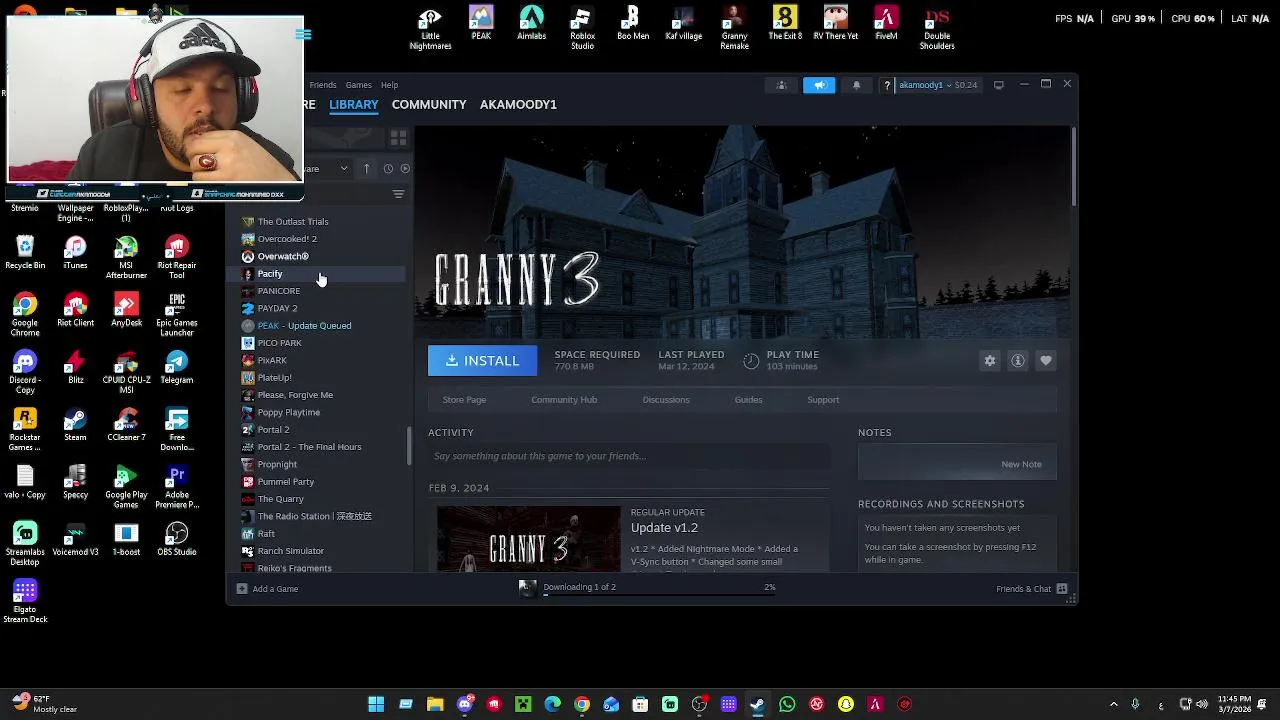Image resolution: width=1280 pixels, height=720 pixels.
Task: Open the Help menu in Steam
Action: click(x=389, y=85)
